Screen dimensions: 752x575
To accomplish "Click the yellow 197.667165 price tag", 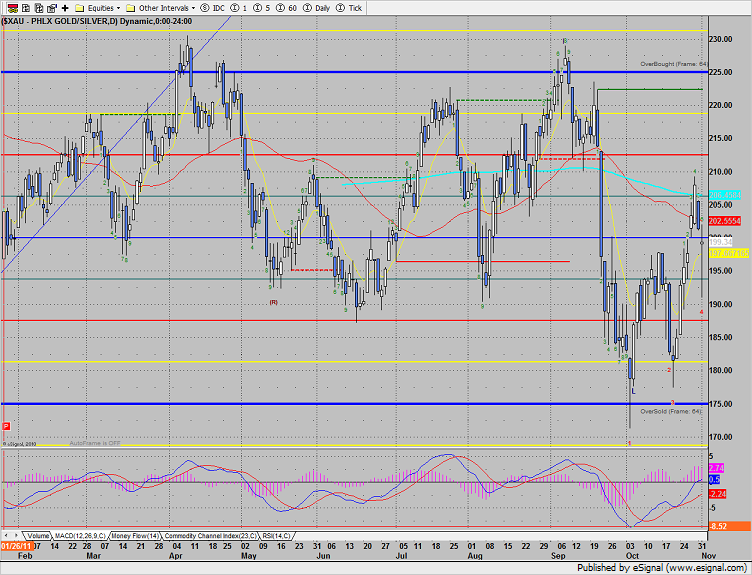I will [729, 253].
